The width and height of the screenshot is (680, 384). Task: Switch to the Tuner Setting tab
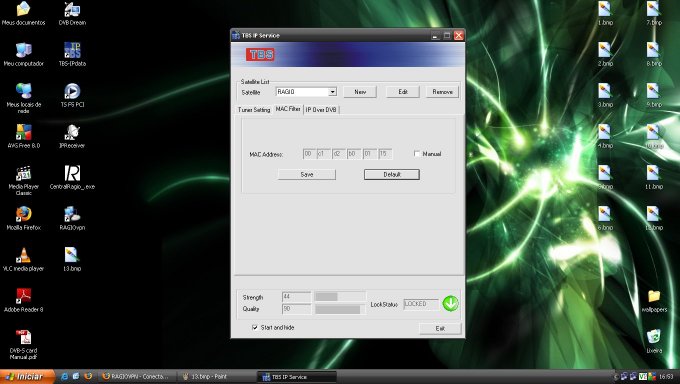coord(254,110)
